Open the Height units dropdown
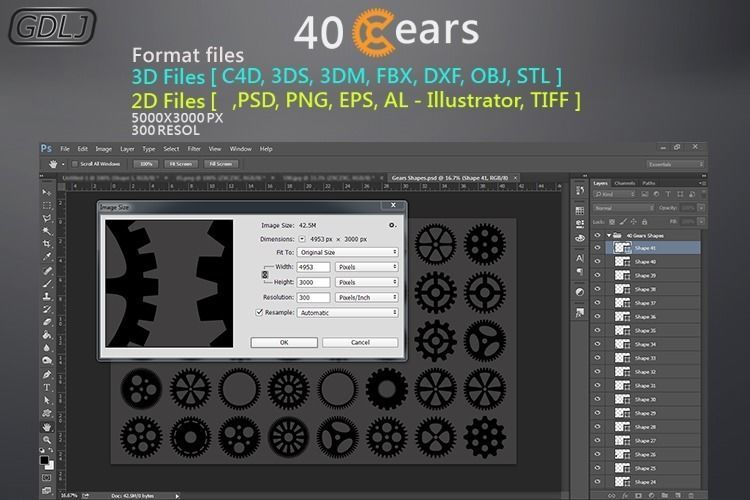Image resolution: width=750 pixels, height=500 pixels. [x=366, y=282]
